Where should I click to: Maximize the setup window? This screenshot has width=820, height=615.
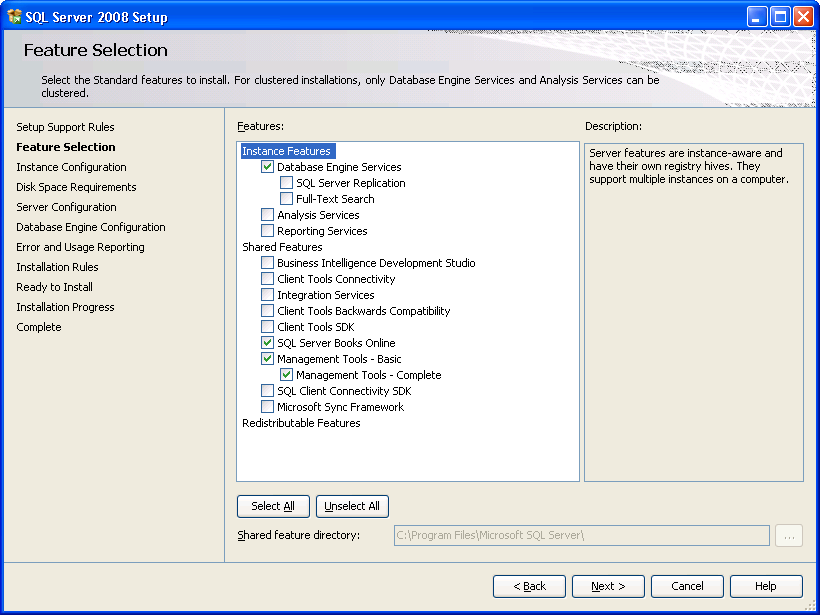point(780,17)
